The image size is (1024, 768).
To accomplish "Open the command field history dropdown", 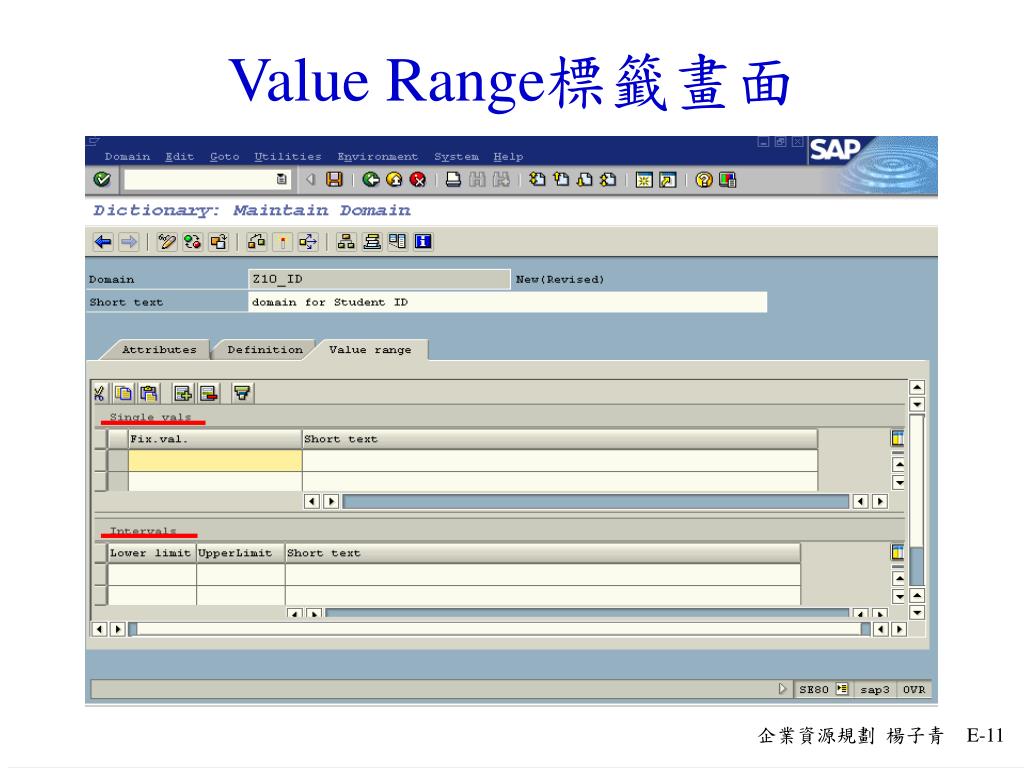I will point(281,179).
